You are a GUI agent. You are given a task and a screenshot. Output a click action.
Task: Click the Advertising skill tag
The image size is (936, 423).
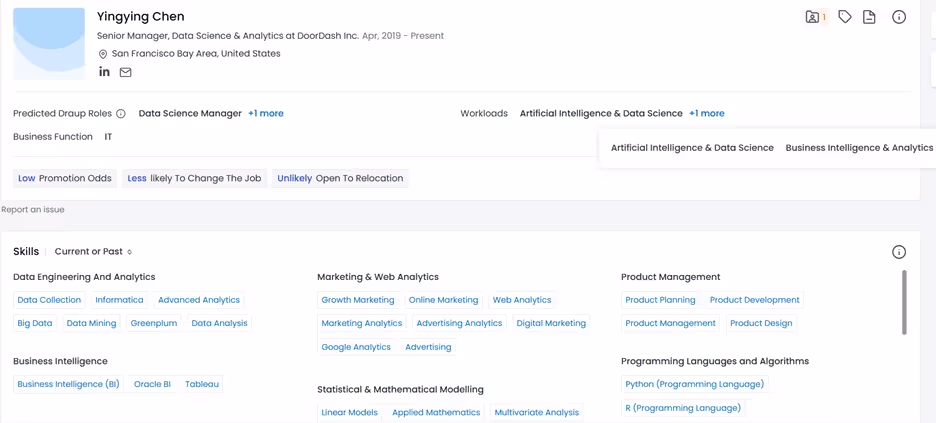click(x=428, y=347)
